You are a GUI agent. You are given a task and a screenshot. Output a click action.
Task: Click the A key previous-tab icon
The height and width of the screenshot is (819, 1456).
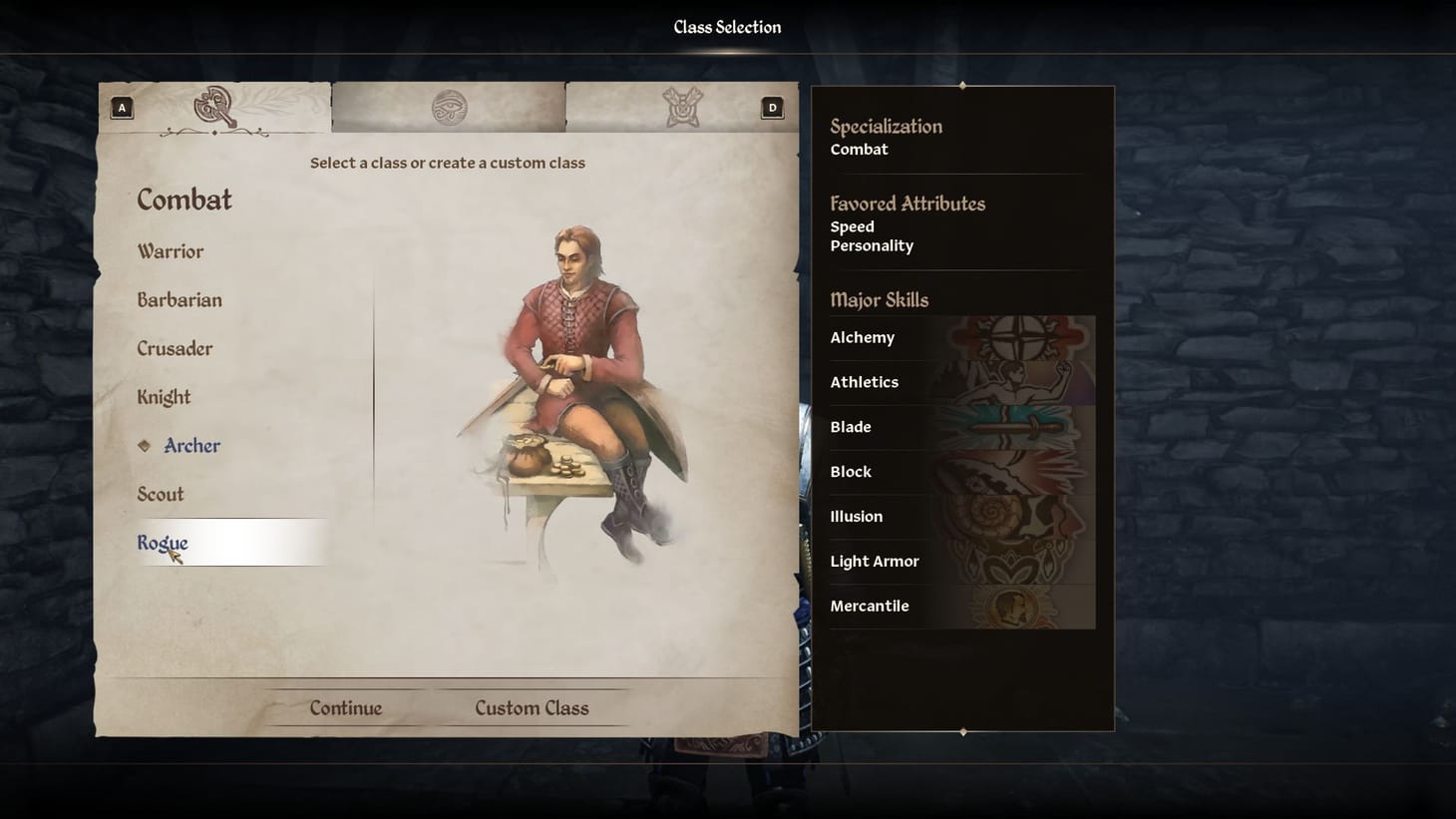pos(122,108)
